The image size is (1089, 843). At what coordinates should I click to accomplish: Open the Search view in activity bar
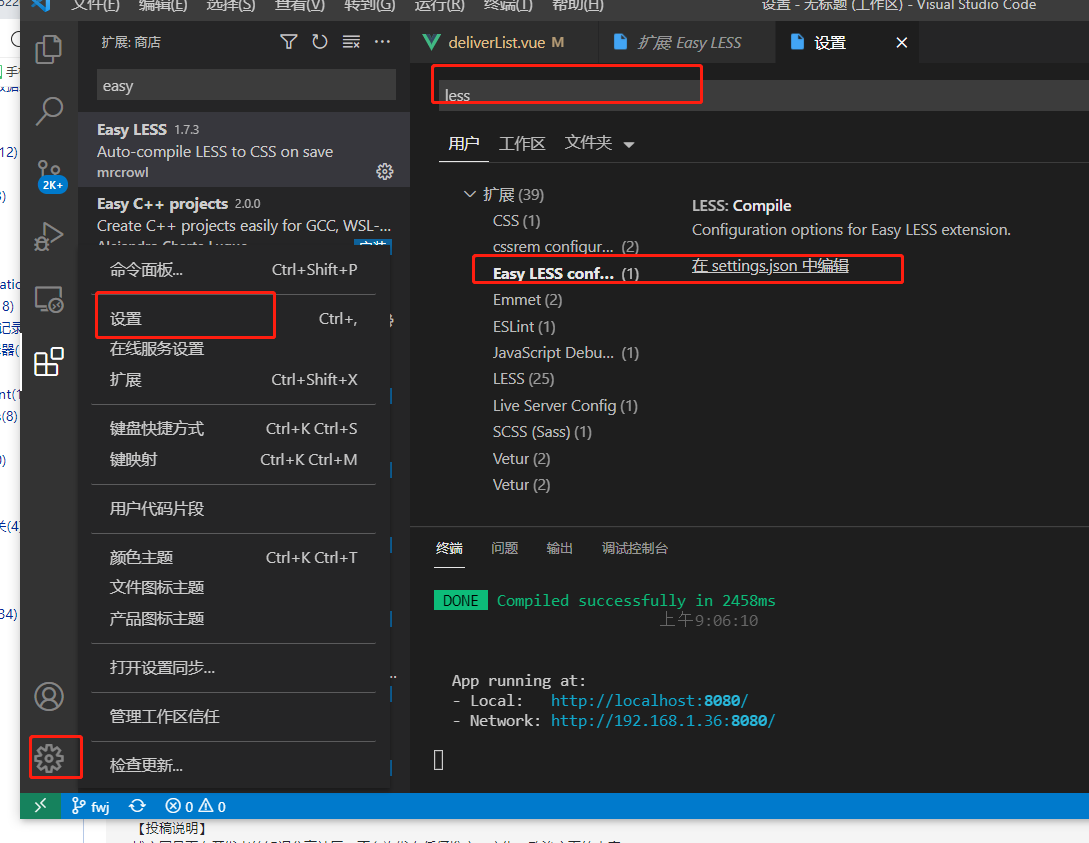pyautogui.click(x=49, y=110)
